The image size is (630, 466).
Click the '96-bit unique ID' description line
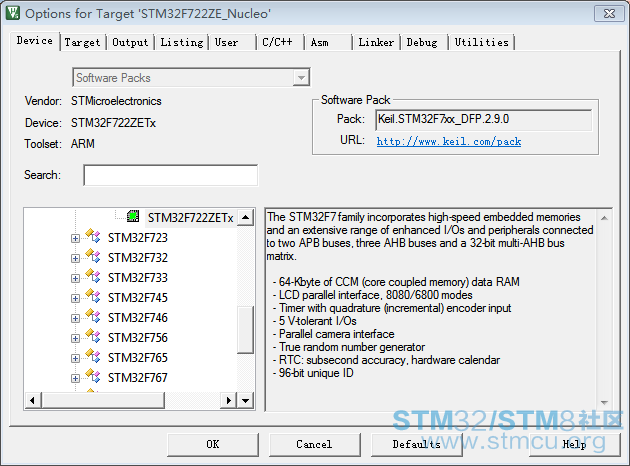click(313, 373)
